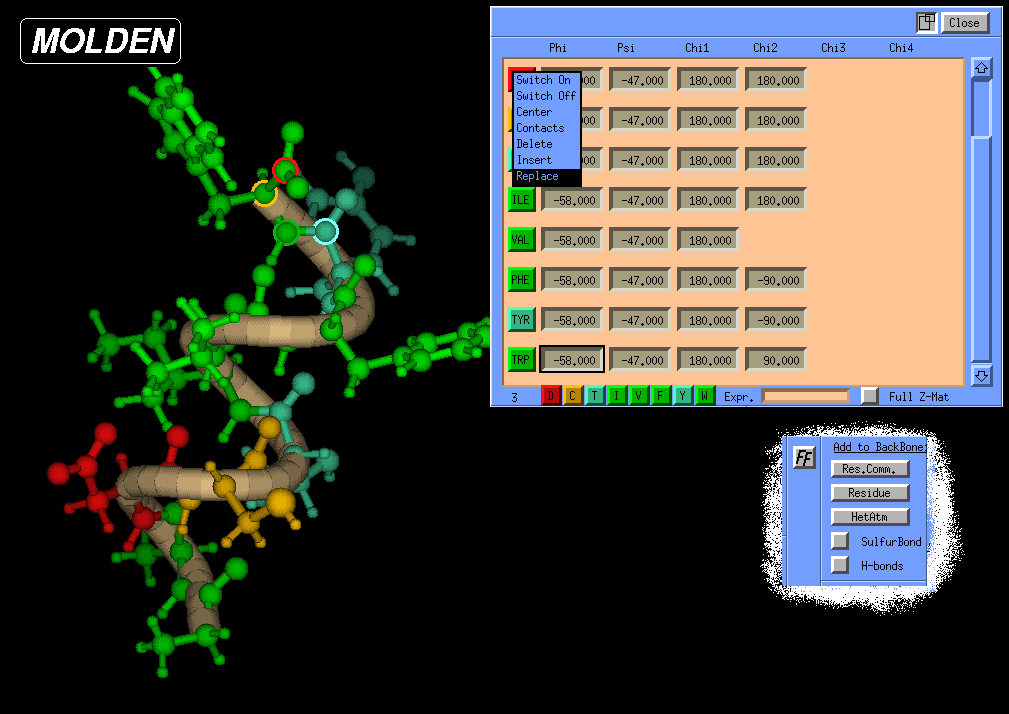Click the scroll up arrow in residue list
The height and width of the screenshot is (714, 1009).
(981, 68)
